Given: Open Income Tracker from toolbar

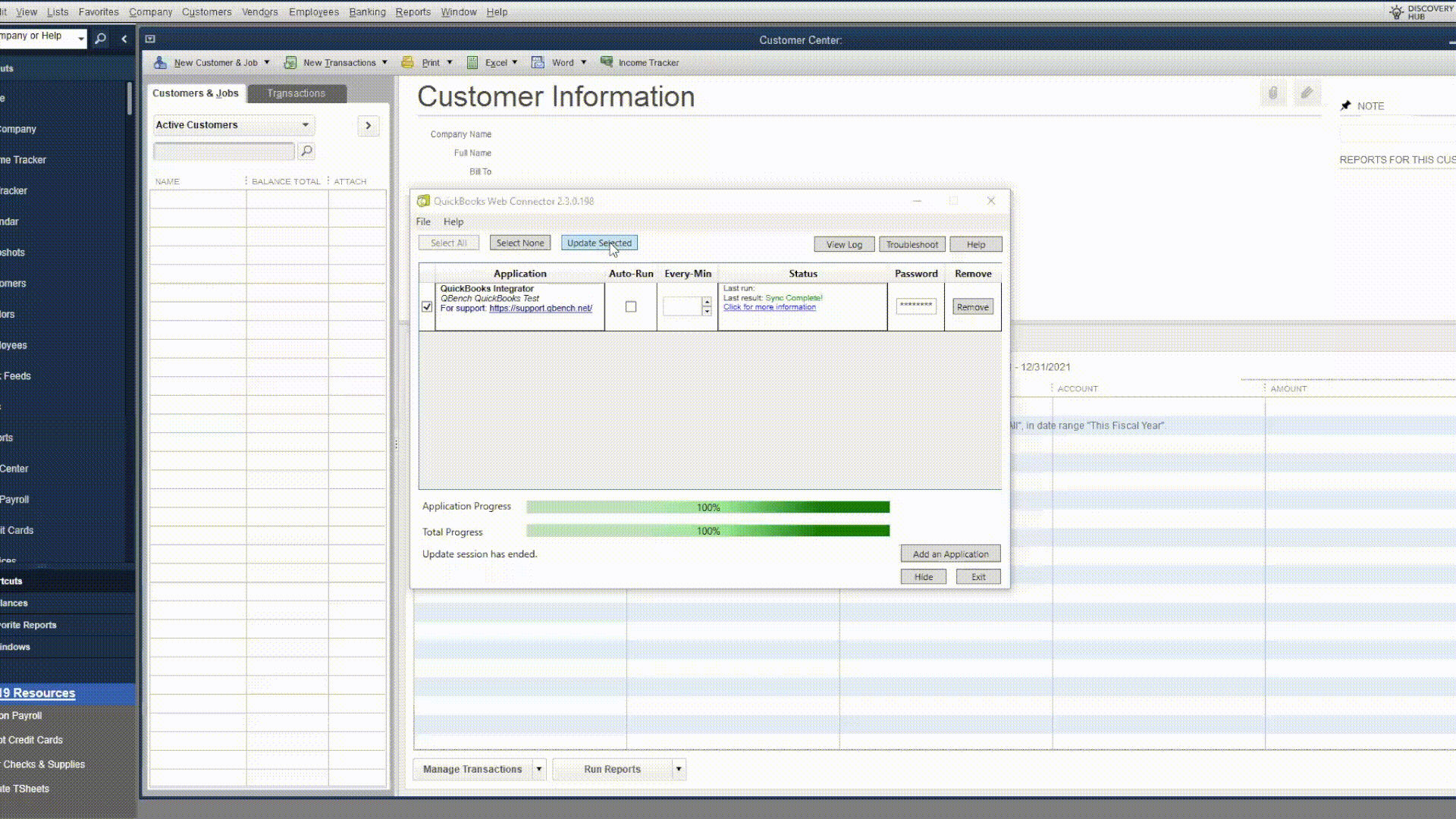Looking at the screenshot, I should [x=640, y=62].
